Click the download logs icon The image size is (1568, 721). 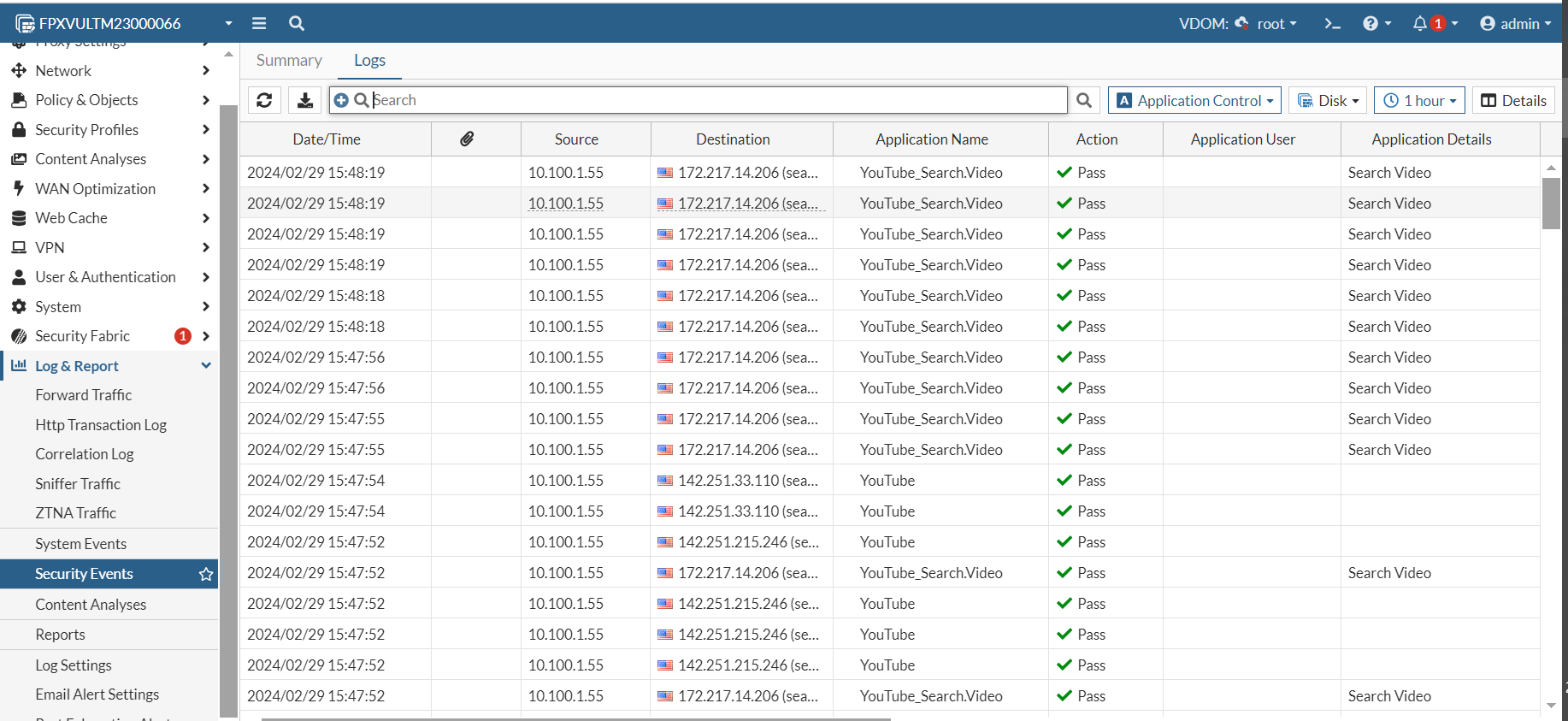pos(304,100)
